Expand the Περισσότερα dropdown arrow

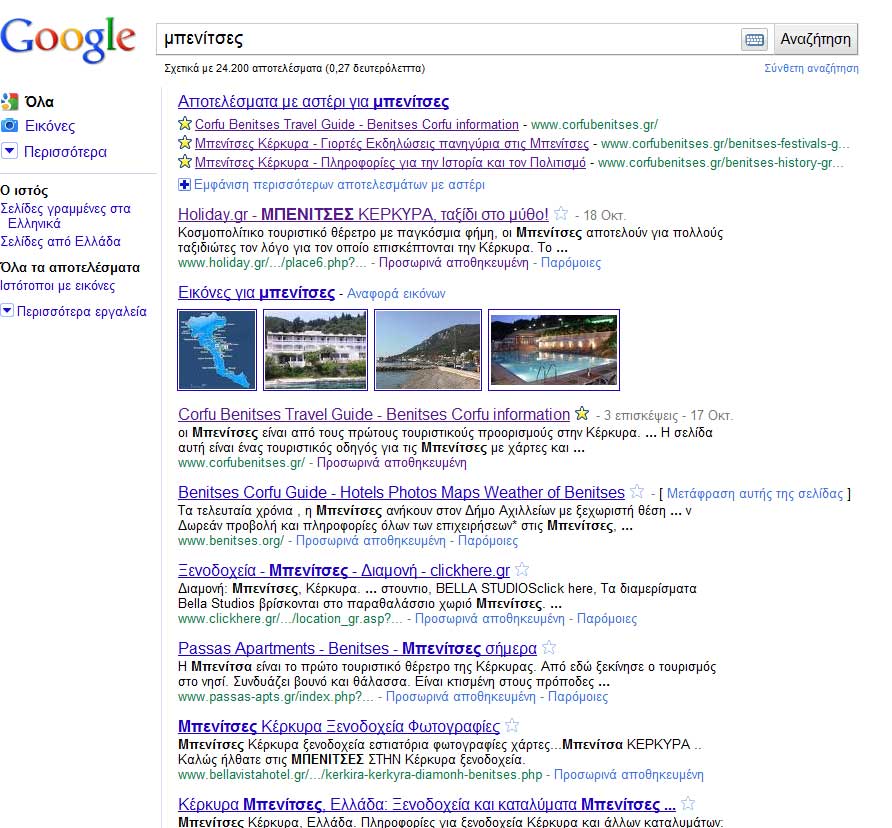10,151
